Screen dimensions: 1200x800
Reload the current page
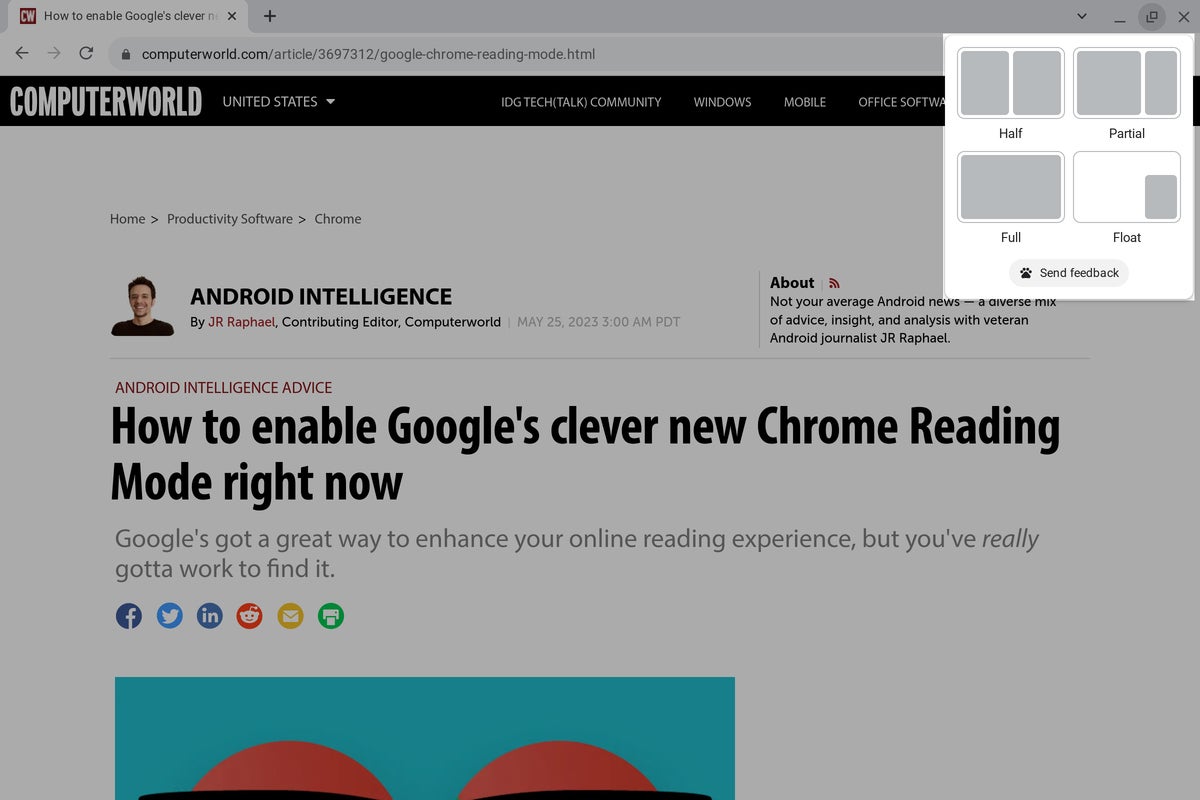click(86, 53)
